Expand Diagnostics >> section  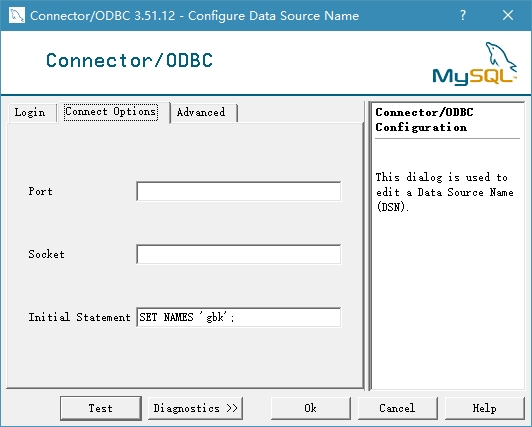click(195, 408)
